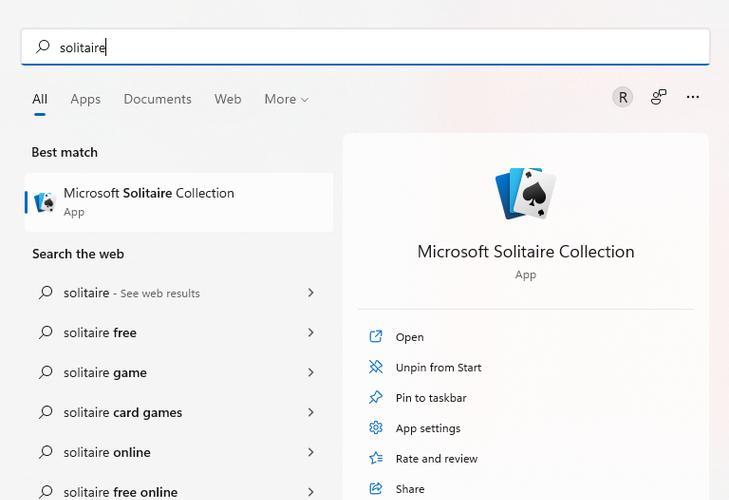Image resolution: width=729 pixels, height=500 pixels.
Task: Choose Unpin from Start
Action: [x=438, y=367]
